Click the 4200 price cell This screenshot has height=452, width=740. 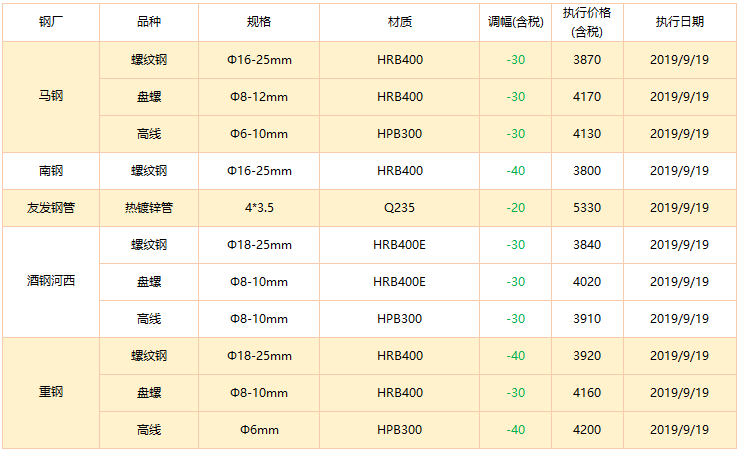[587, 430]
